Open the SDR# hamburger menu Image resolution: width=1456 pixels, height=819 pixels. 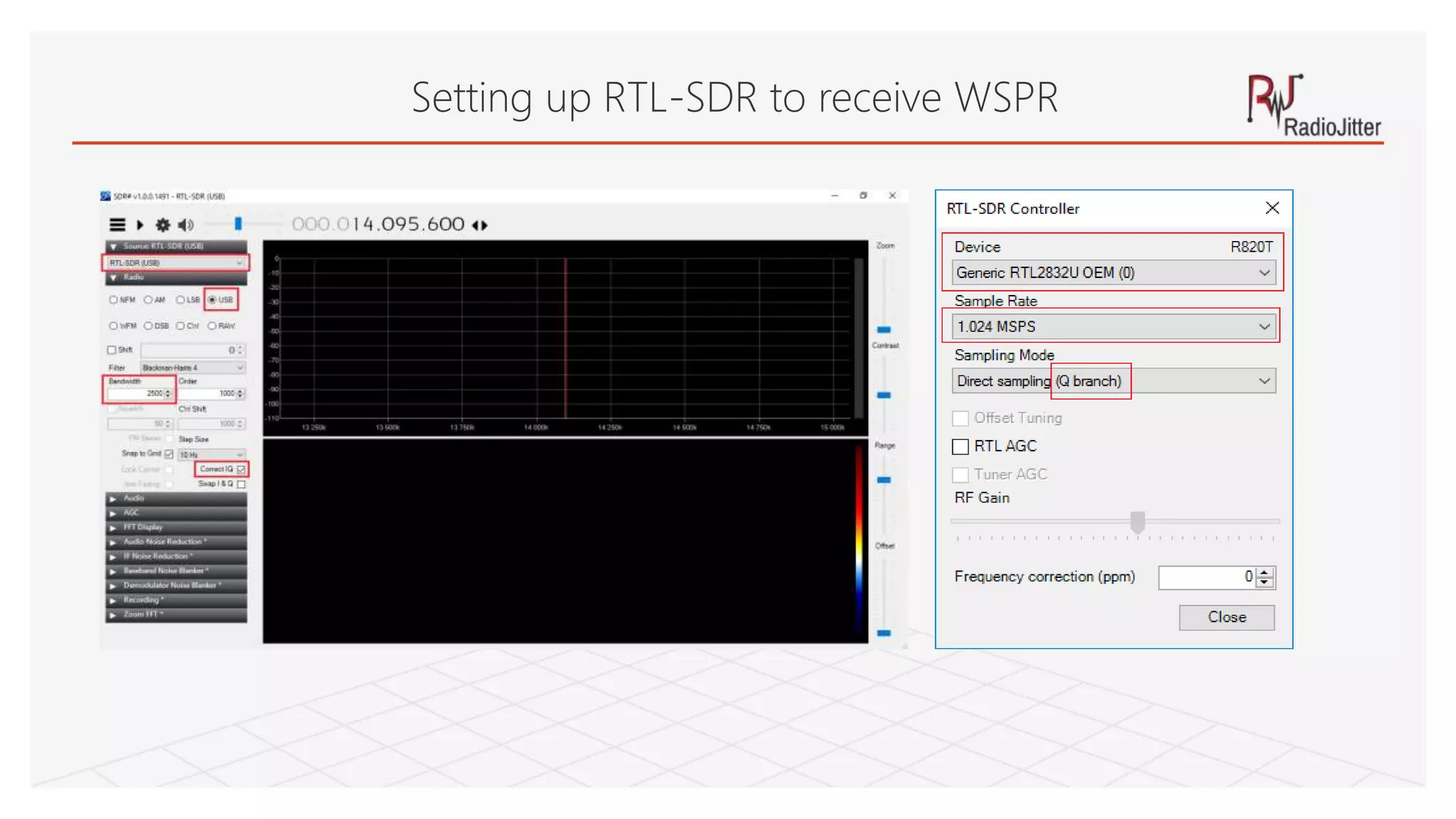117,225
